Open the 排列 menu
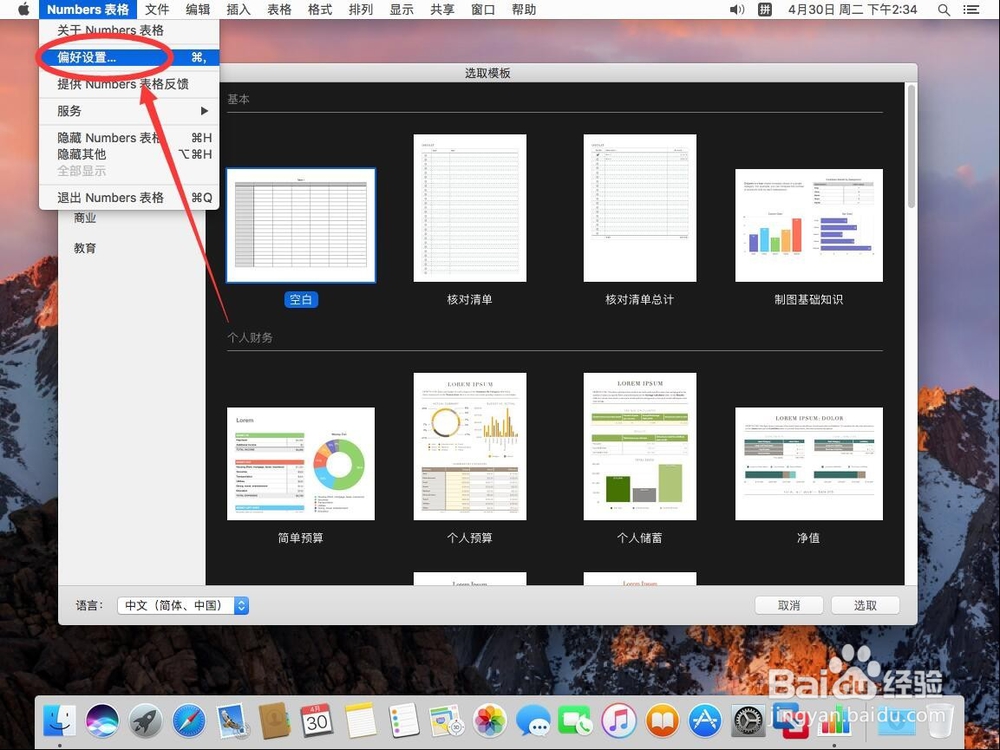 click(x=361, y=10)
